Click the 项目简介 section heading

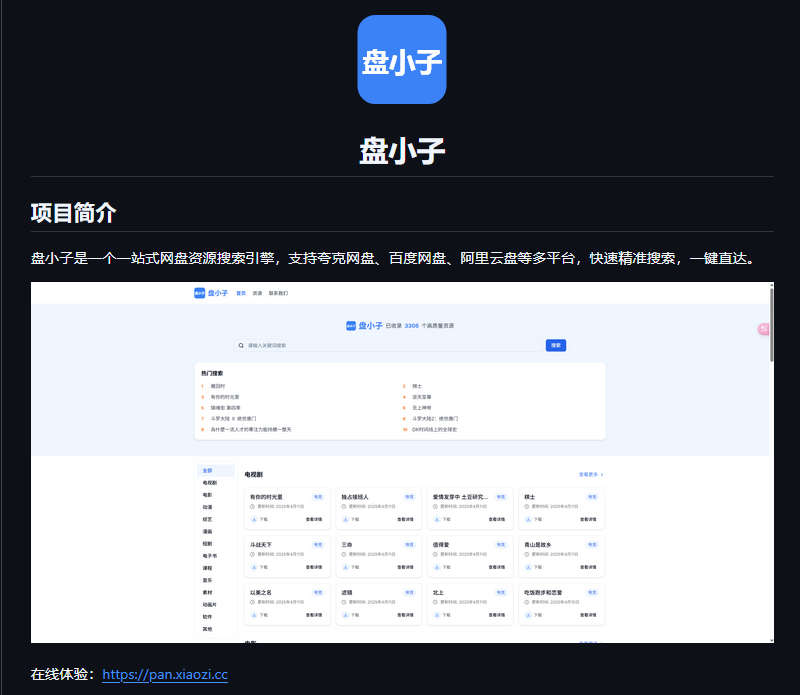(73, 213)
